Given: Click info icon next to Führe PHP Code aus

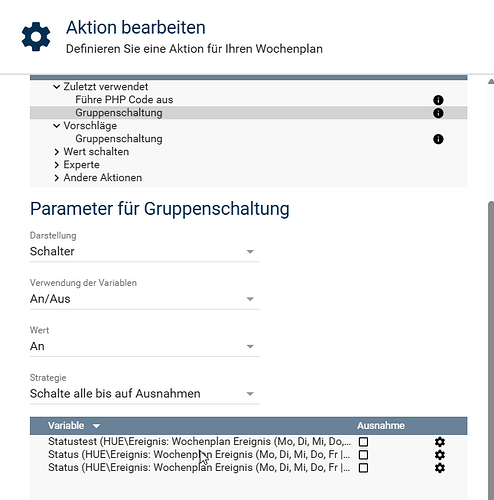Looking at the screenshot, I should point(438,100).
